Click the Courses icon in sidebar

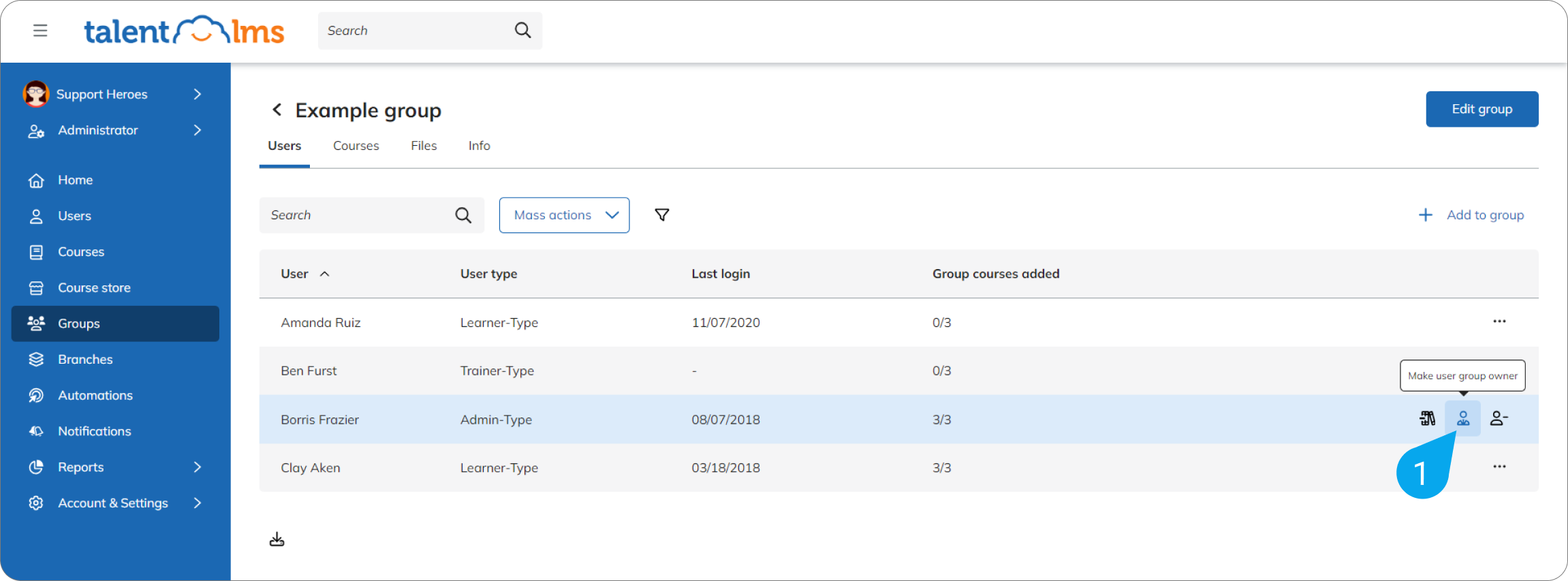tap(36, 252)
